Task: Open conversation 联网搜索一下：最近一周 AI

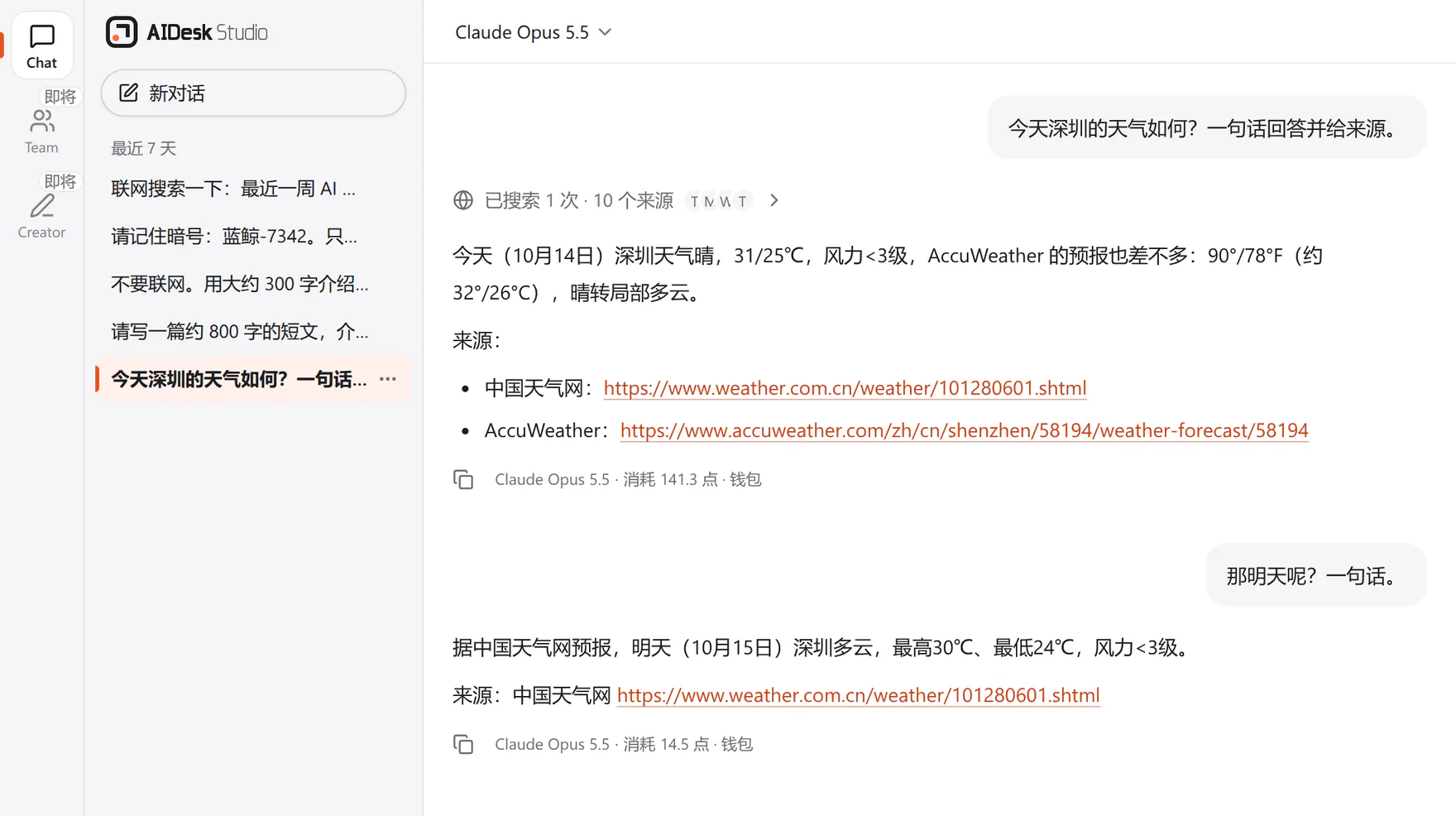Action: [253, 189]
